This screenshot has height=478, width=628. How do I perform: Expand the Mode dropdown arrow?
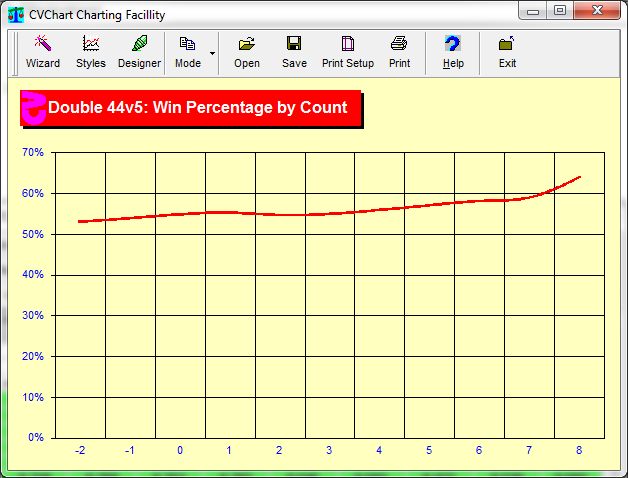212,52
